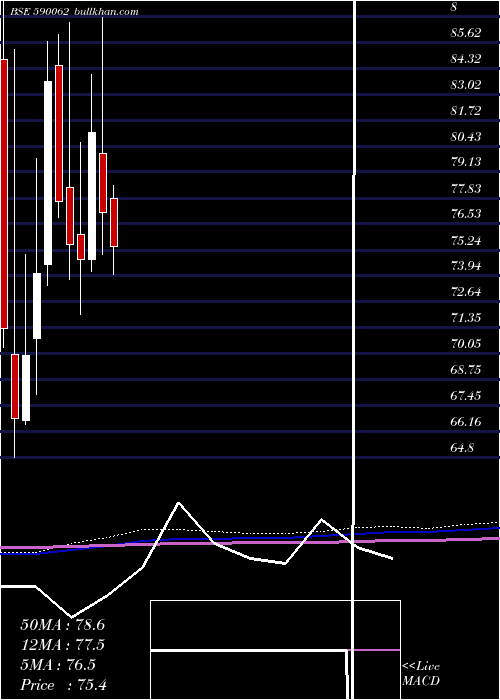Image resolution: width=500 pixels, height=700 pixels.
Task: Click the 64.8 price axis label
Action: coord(462,447)
